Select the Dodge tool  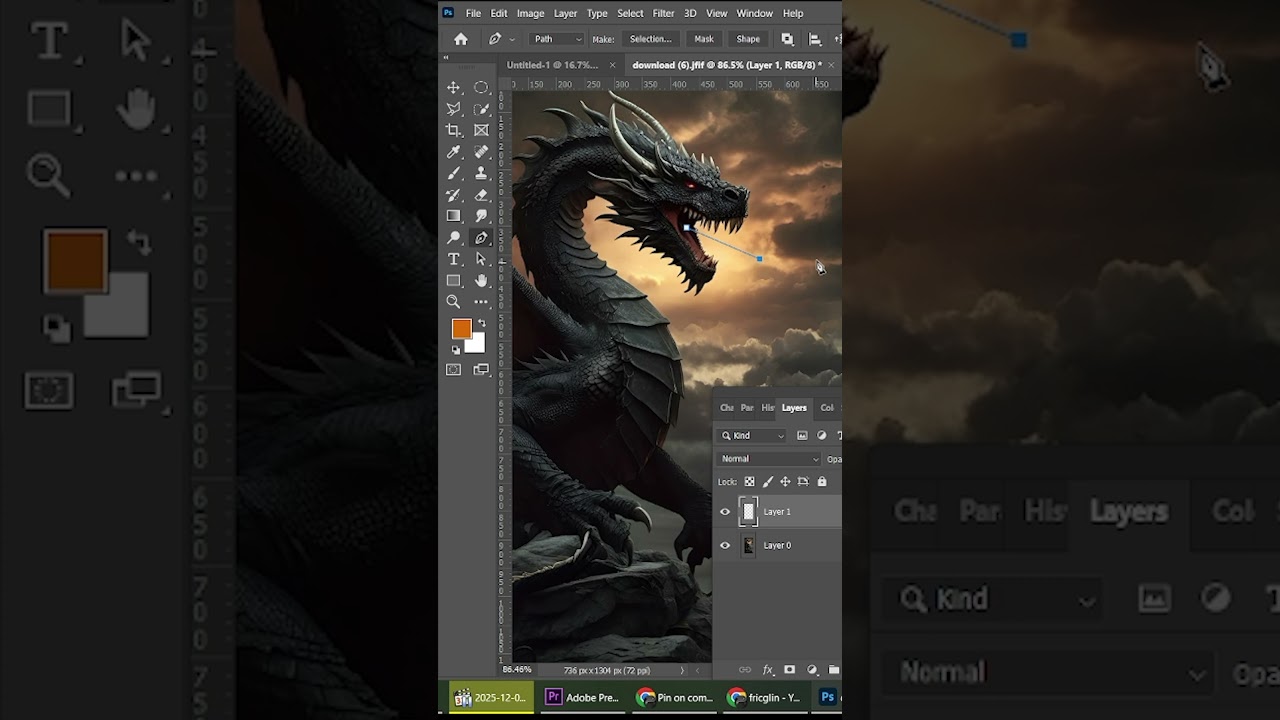tap(454, 238)
